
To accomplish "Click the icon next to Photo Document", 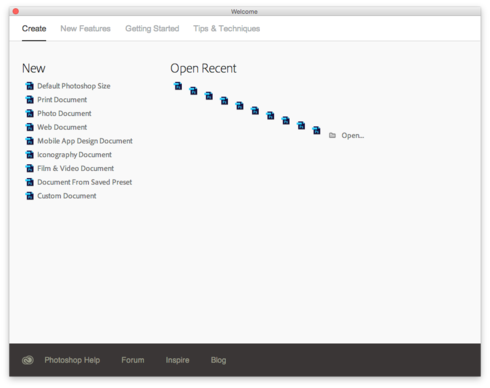I will pyautogui.click(x=30, y=113).
